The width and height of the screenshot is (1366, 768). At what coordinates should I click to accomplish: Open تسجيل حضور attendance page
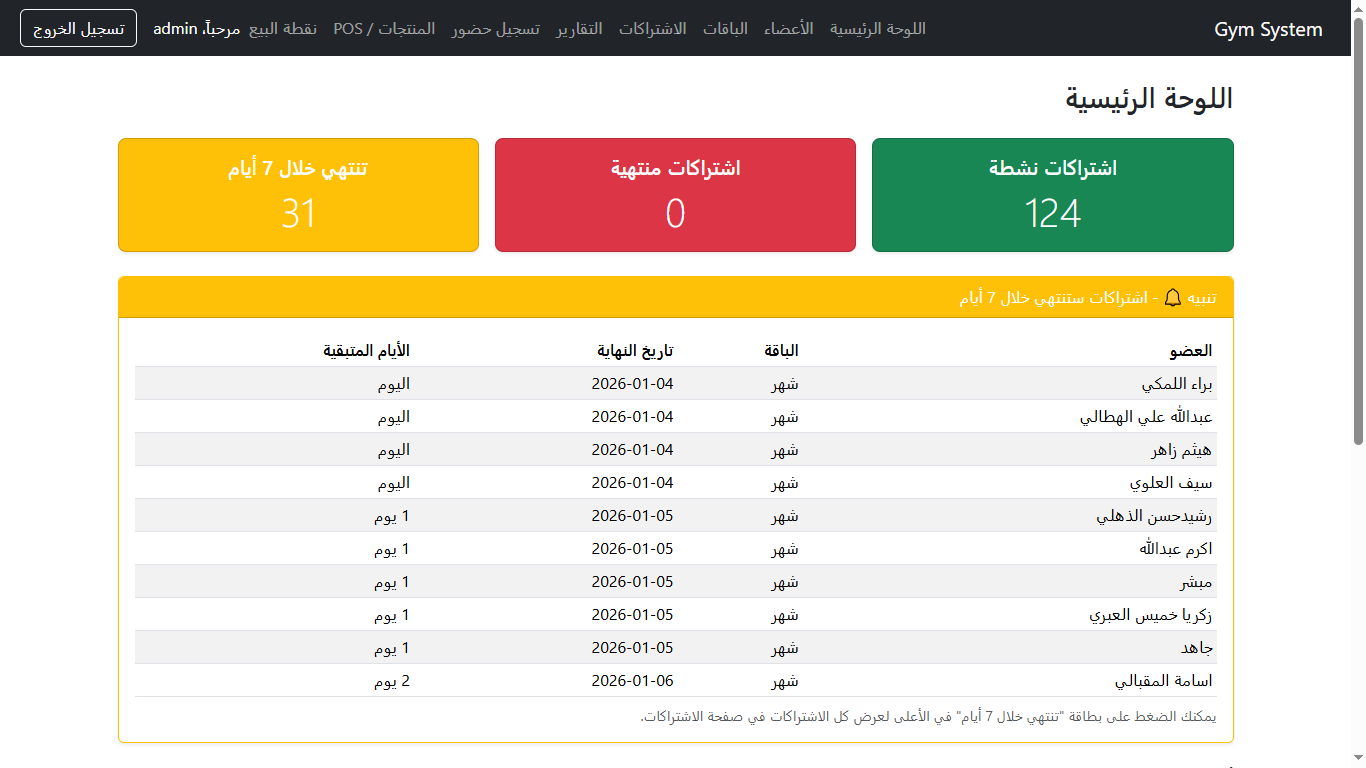(496, 28)
